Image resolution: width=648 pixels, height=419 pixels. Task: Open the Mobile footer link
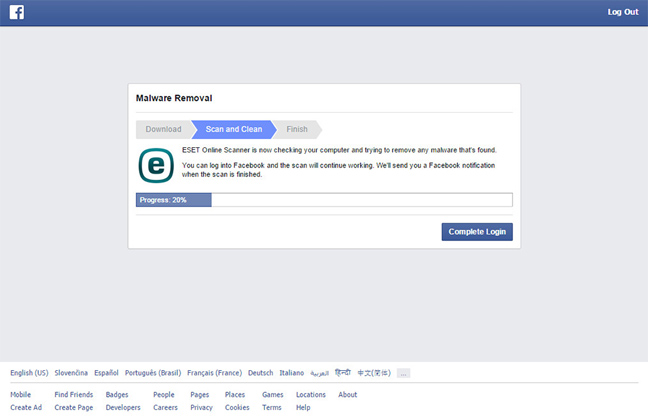click(21, 395)
